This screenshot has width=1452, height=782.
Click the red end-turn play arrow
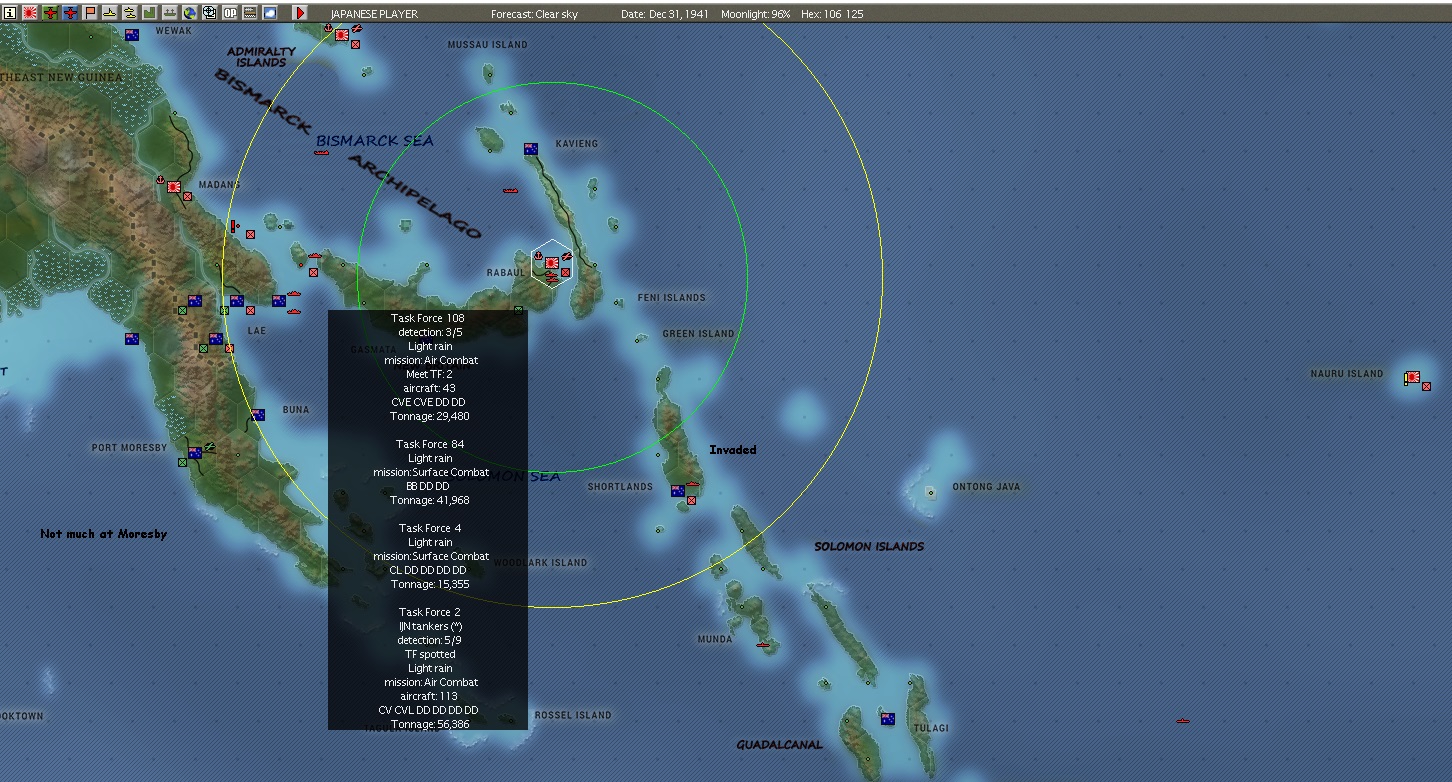[299, 13]
